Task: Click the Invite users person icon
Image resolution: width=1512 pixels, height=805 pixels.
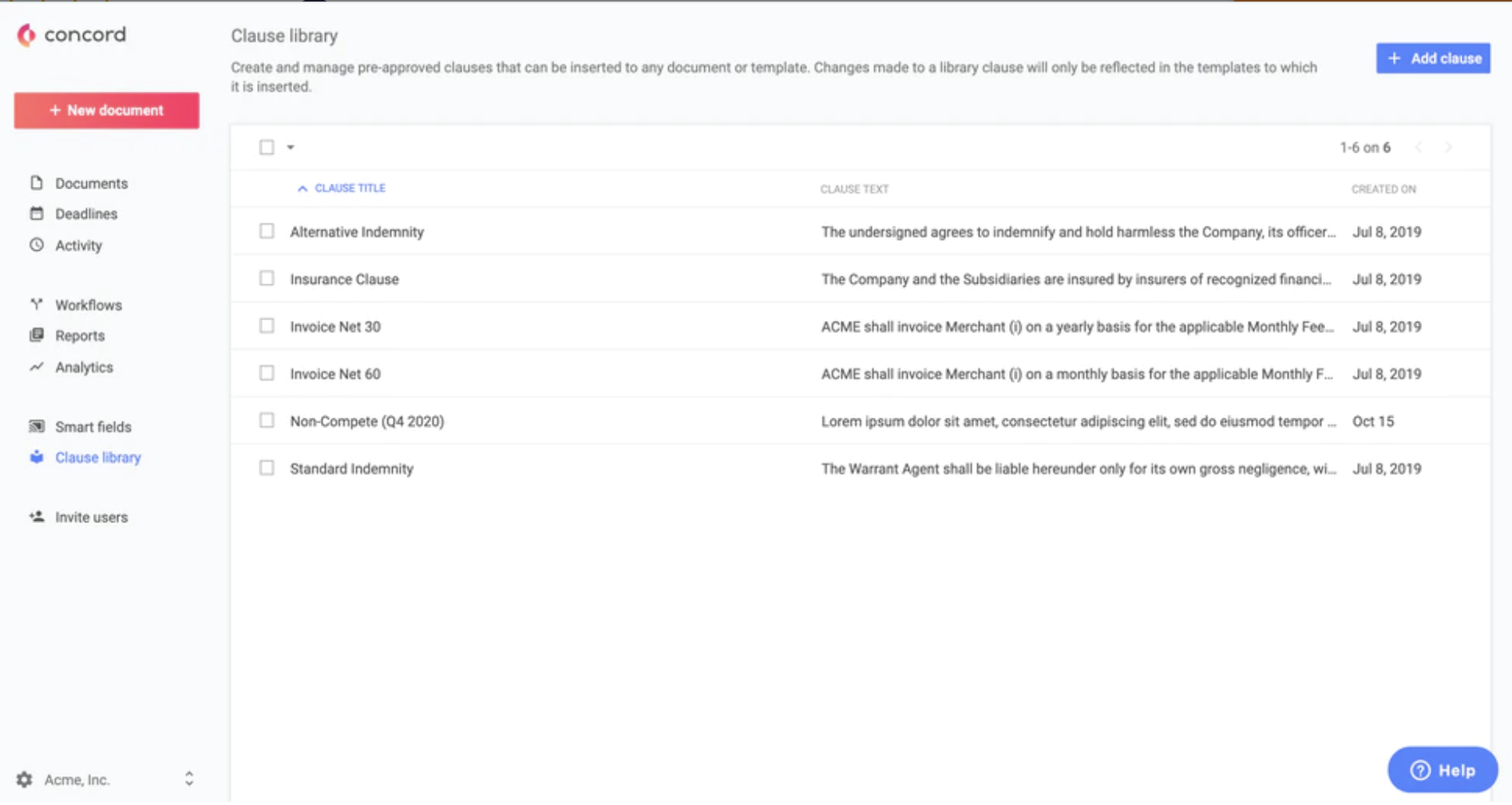Action: pos(37,517)
